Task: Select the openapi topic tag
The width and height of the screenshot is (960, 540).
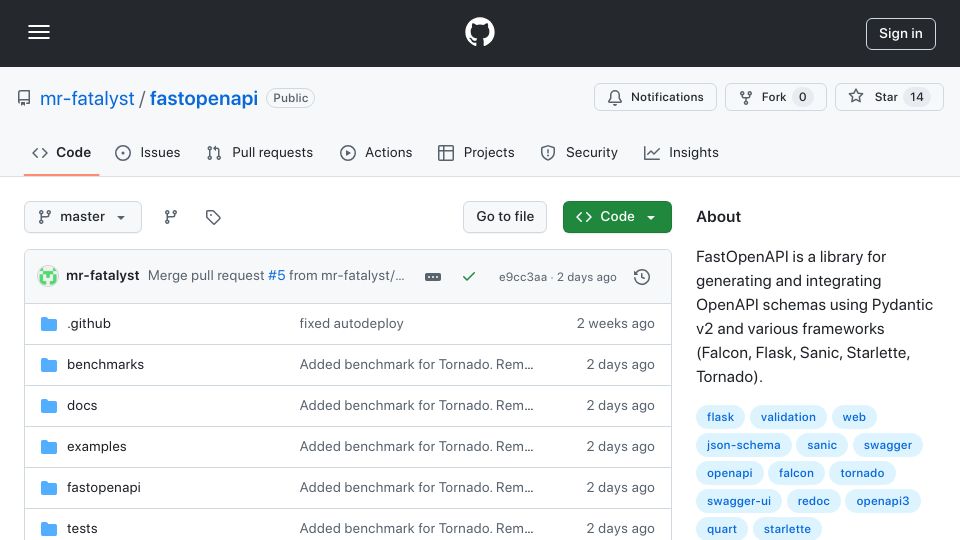Action: click(729, 473)
